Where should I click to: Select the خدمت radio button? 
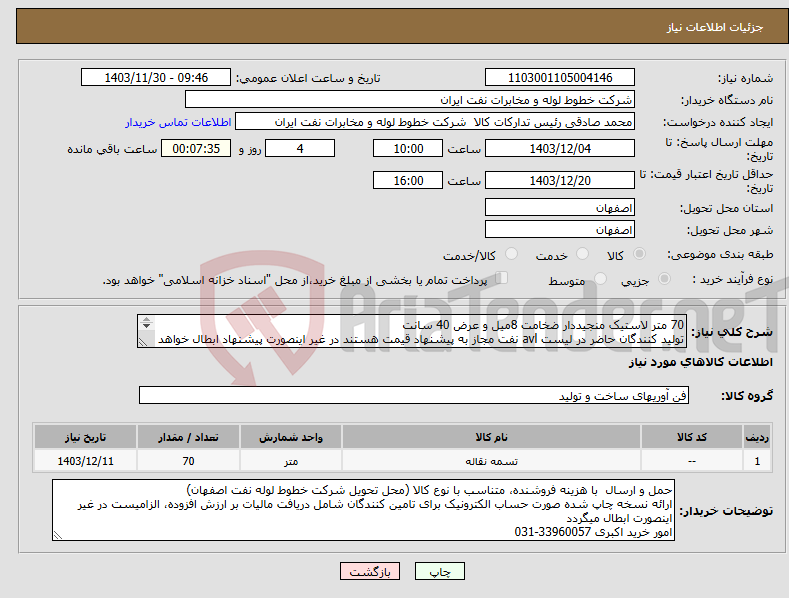tap(582, 254)
